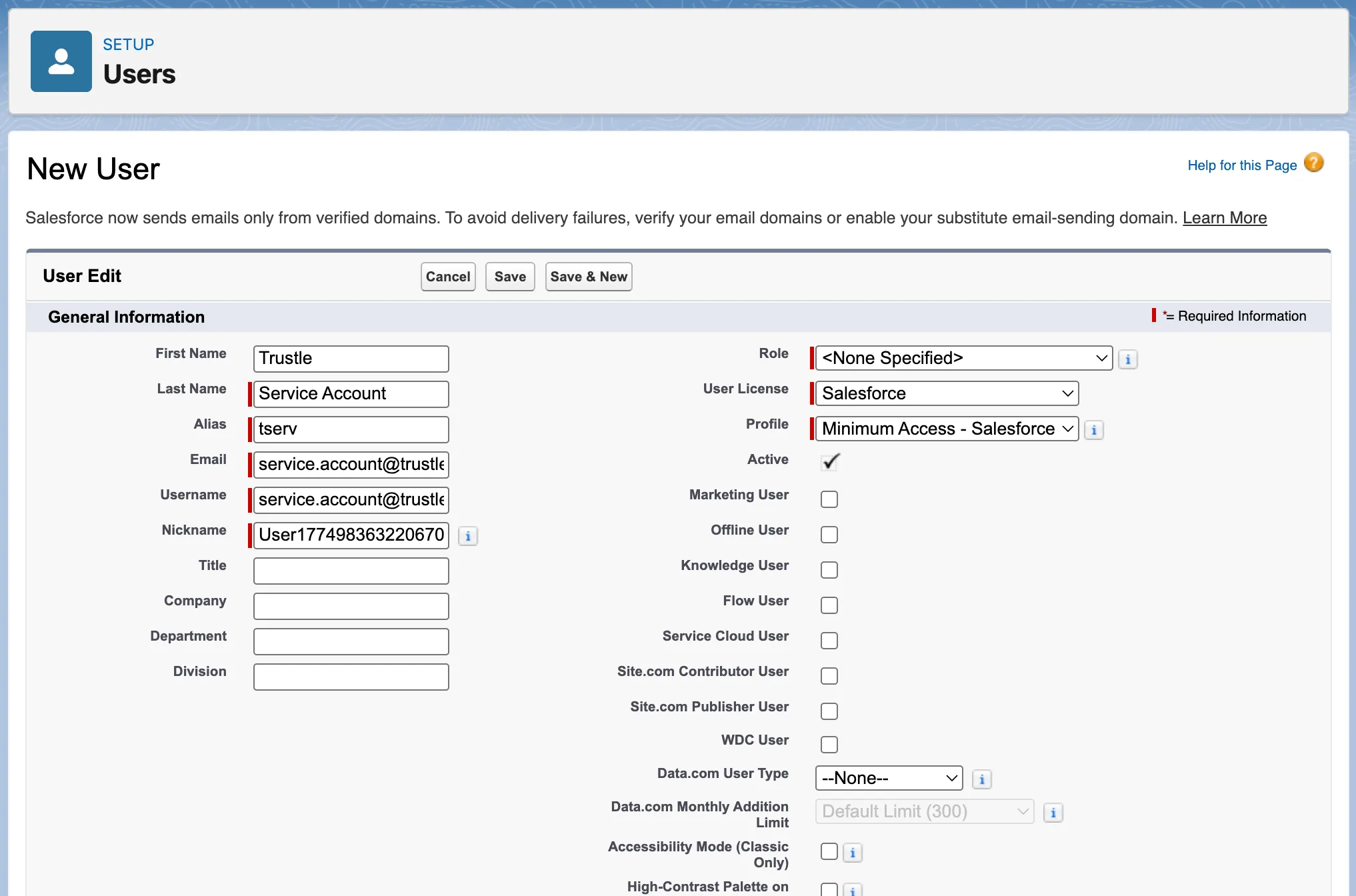Enable the Service Cloud User checkbox
The height and width of the screenshot is (896, 1356).
[829, 641]
